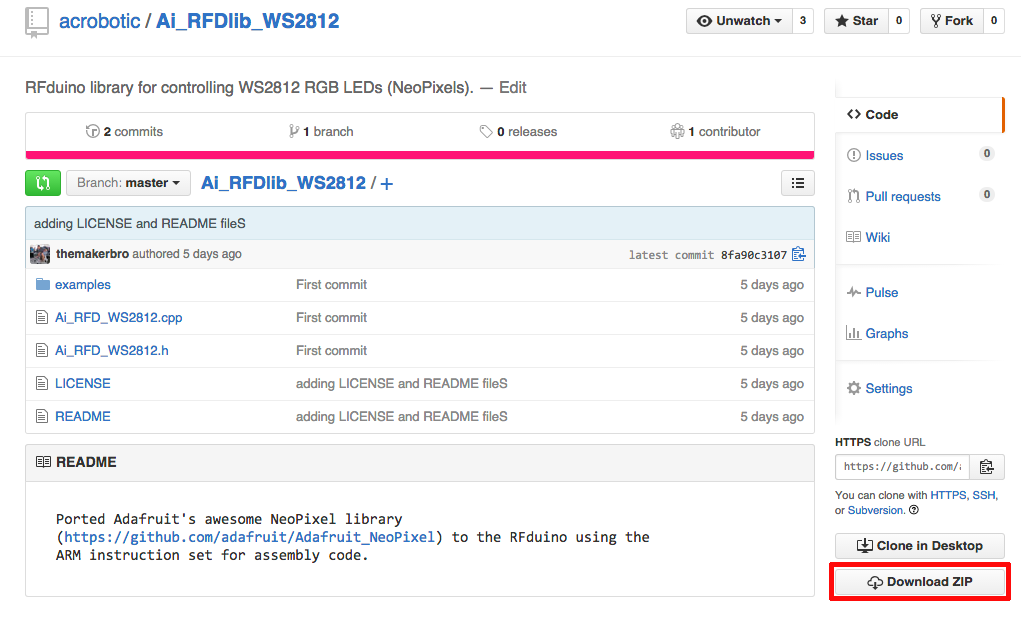The image size is (1021, 617).
Task: Switch clone URL to Subversion
Action: pyautogui.click(x=876, y=510)
